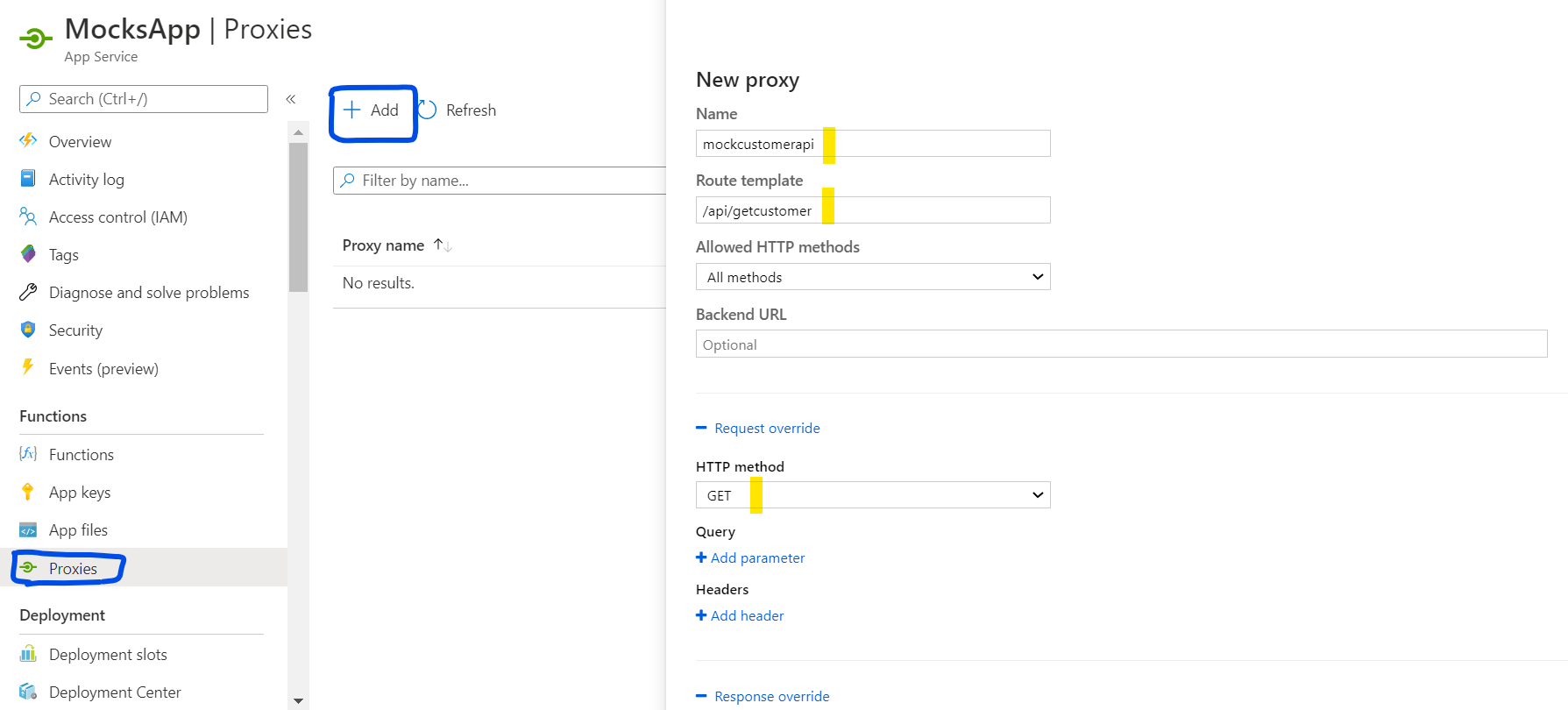Open the HTTP method GET dropdown
The width and height of the screenshot is (1568, 710).
[873, 495]
